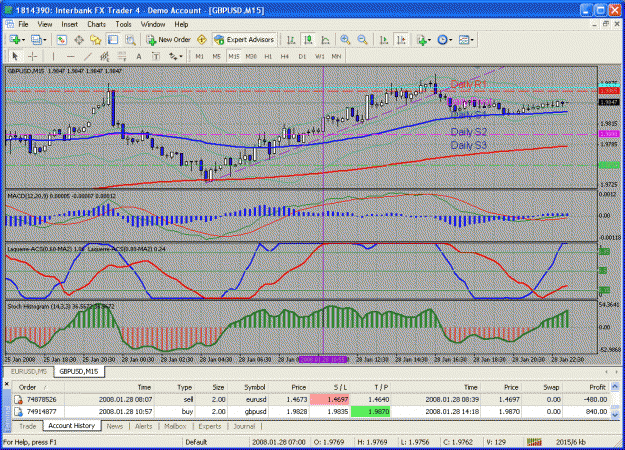Click the red S/L cell 1.4697
The width and height of the screenshot is (625, 450).
(x=329, y=399)
